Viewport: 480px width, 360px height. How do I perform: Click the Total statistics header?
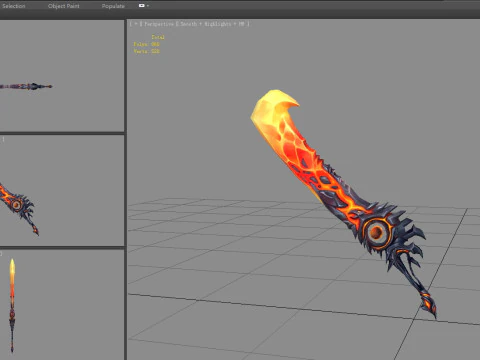pos(158,37)
